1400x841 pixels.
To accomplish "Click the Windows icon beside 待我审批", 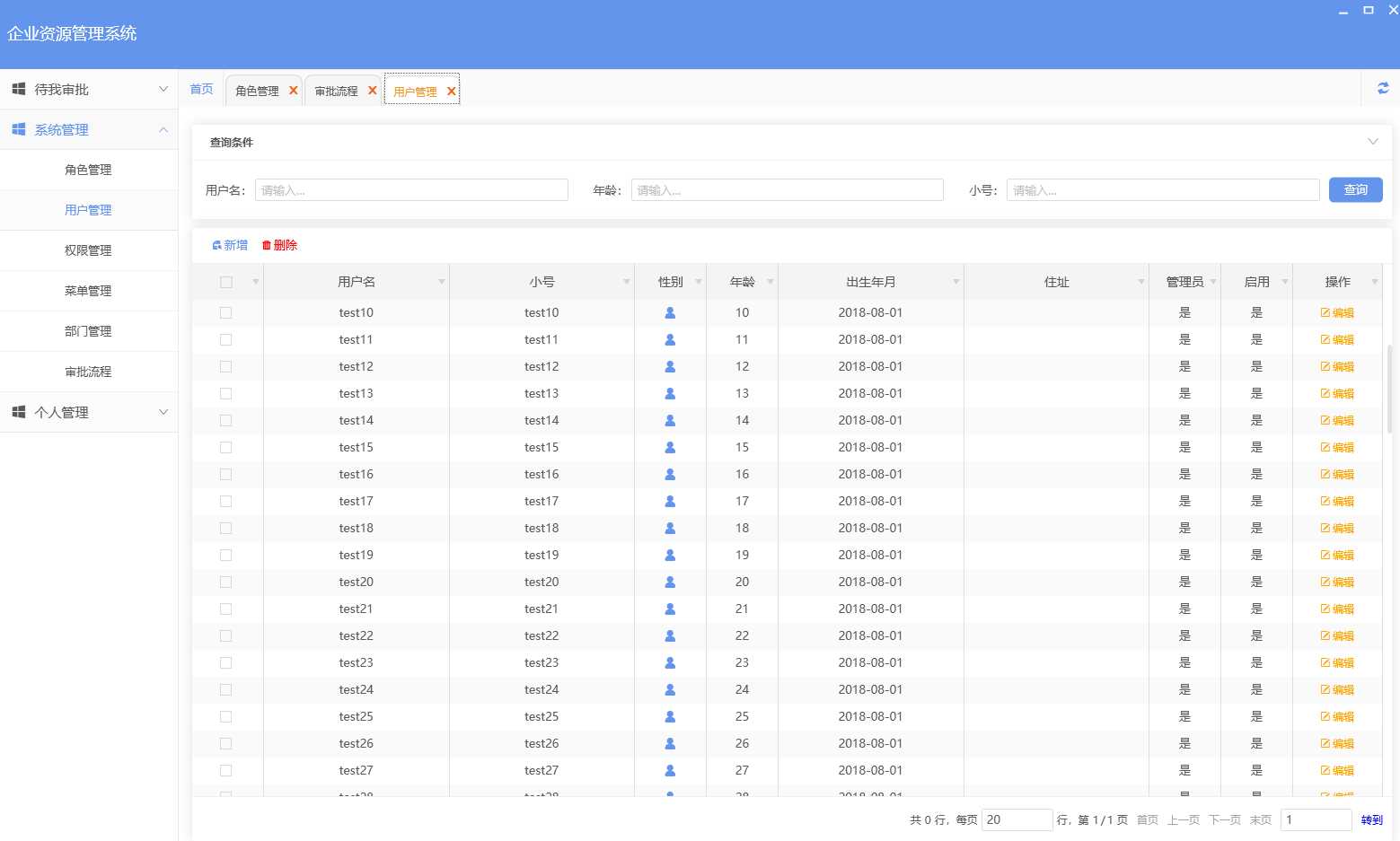I will 18,89.
